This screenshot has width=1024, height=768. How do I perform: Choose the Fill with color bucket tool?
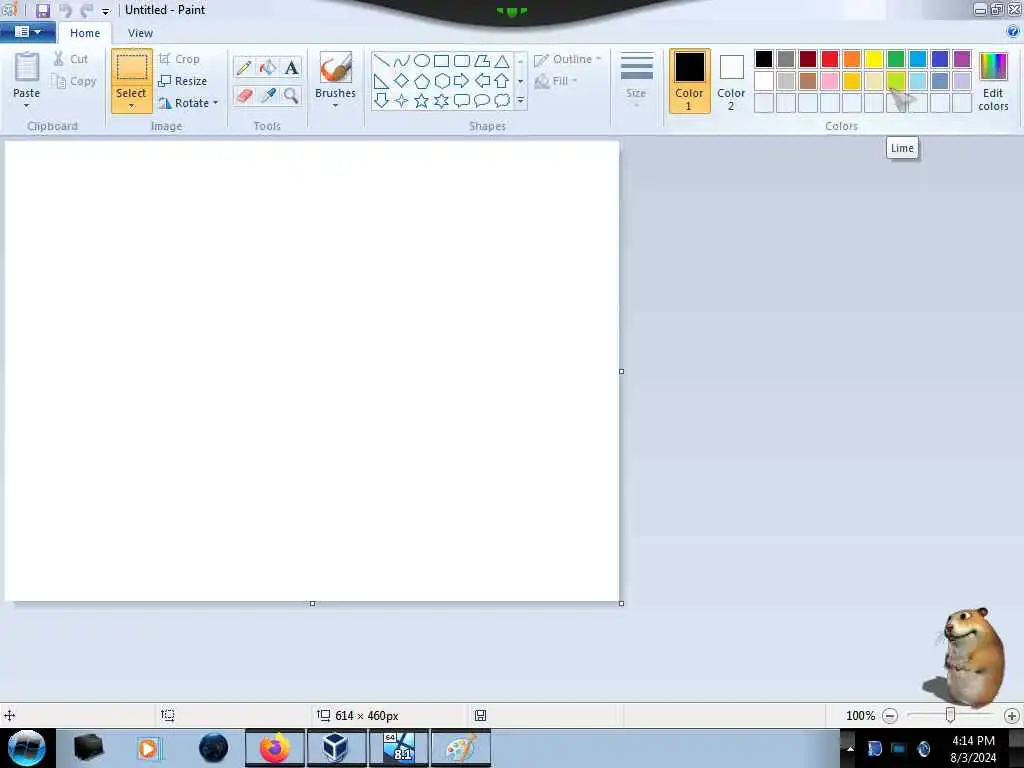click(x=268, y=67)
